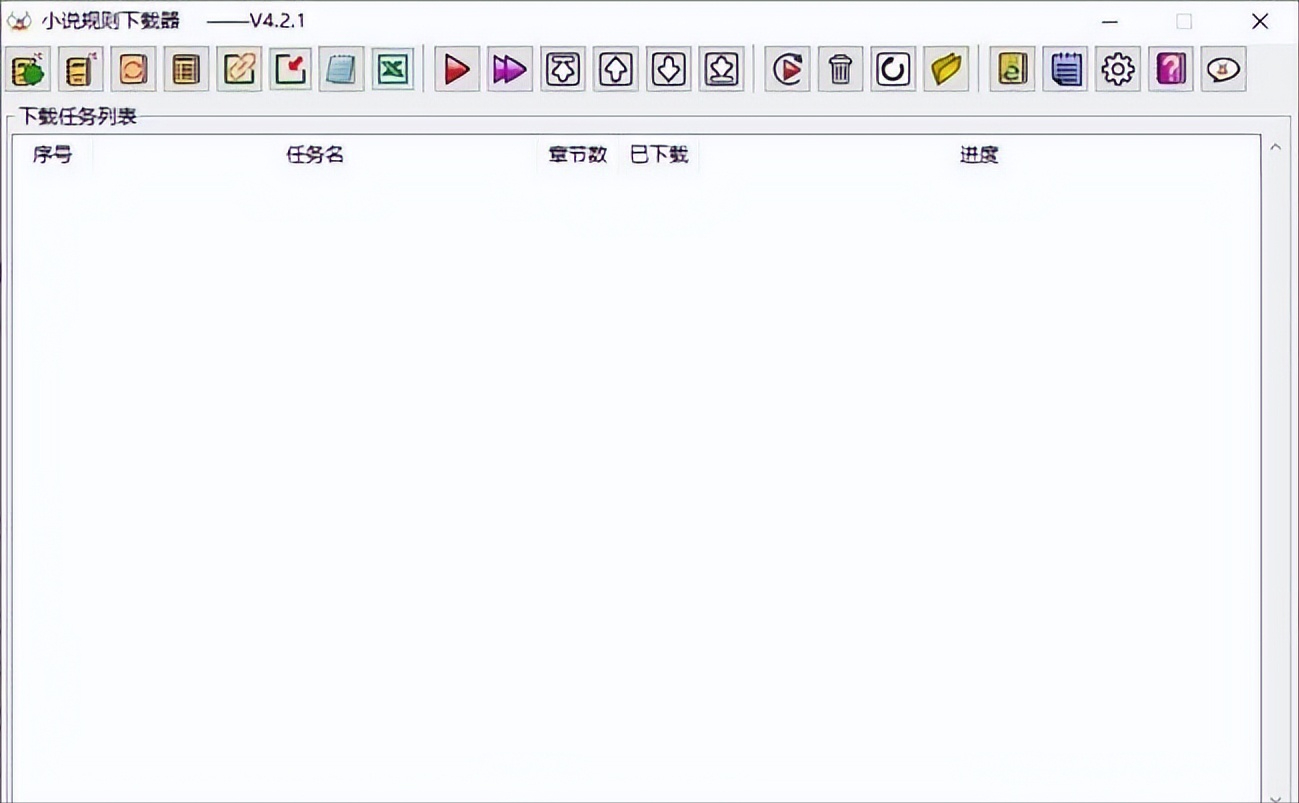Click the 章节数 column header

click(578, 155)
